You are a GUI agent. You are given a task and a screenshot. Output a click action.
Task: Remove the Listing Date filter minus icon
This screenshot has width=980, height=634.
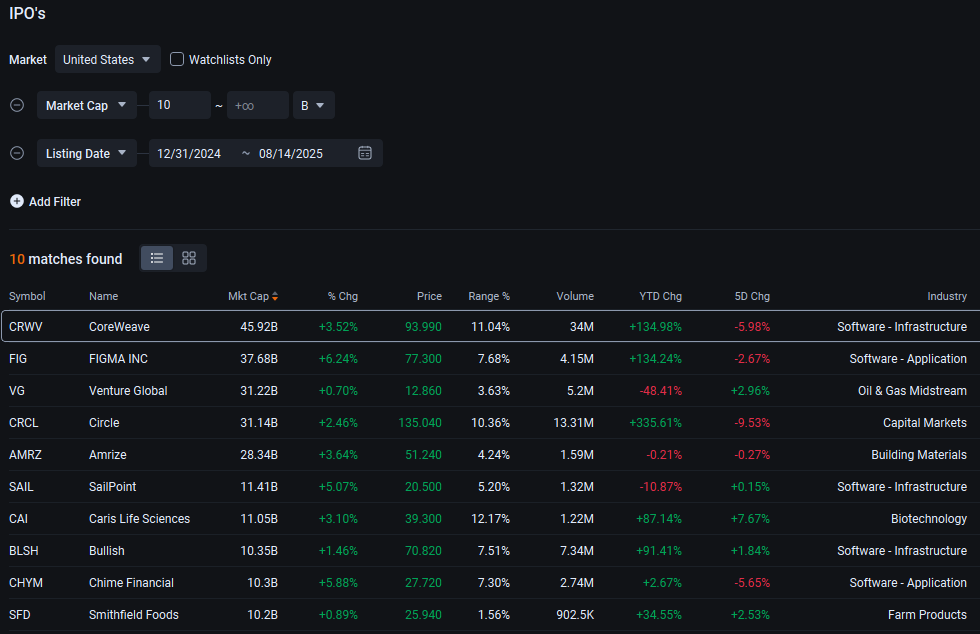pyautogui.click(x=17, y=153)
